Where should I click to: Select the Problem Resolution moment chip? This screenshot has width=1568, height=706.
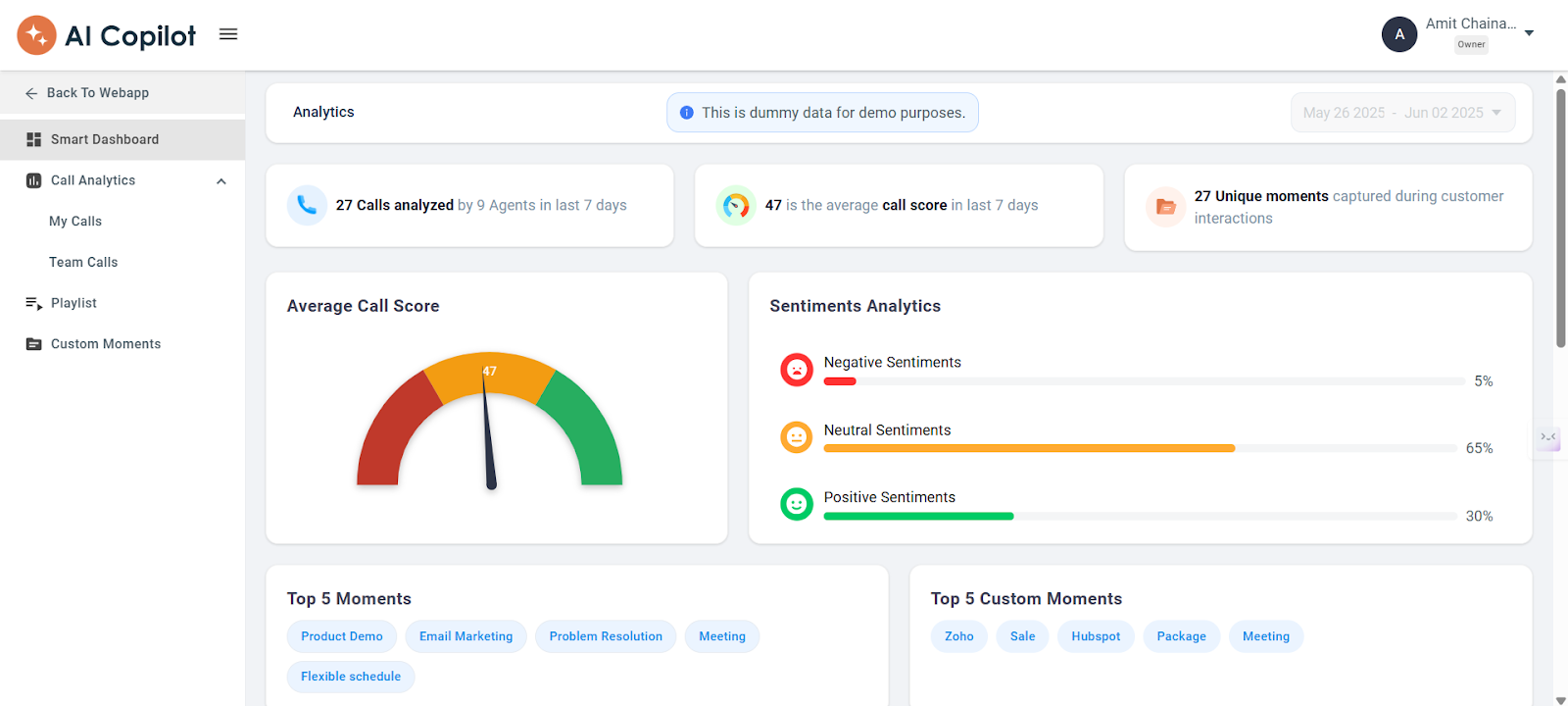606,636
